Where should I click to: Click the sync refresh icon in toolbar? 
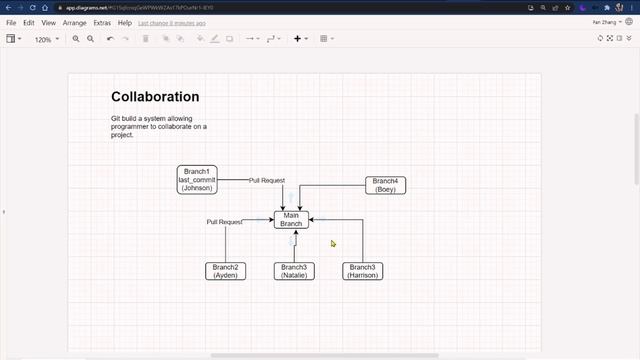pos(600,38)
